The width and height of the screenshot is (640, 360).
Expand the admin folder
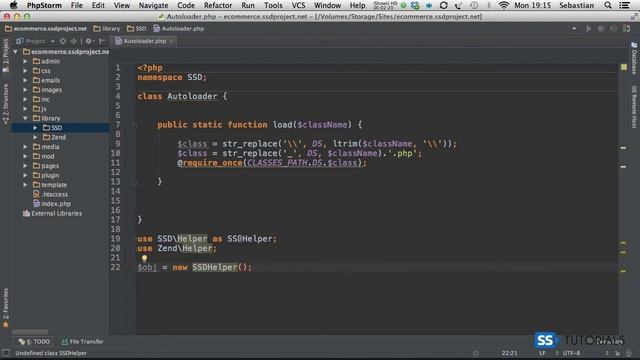point(25,61)
